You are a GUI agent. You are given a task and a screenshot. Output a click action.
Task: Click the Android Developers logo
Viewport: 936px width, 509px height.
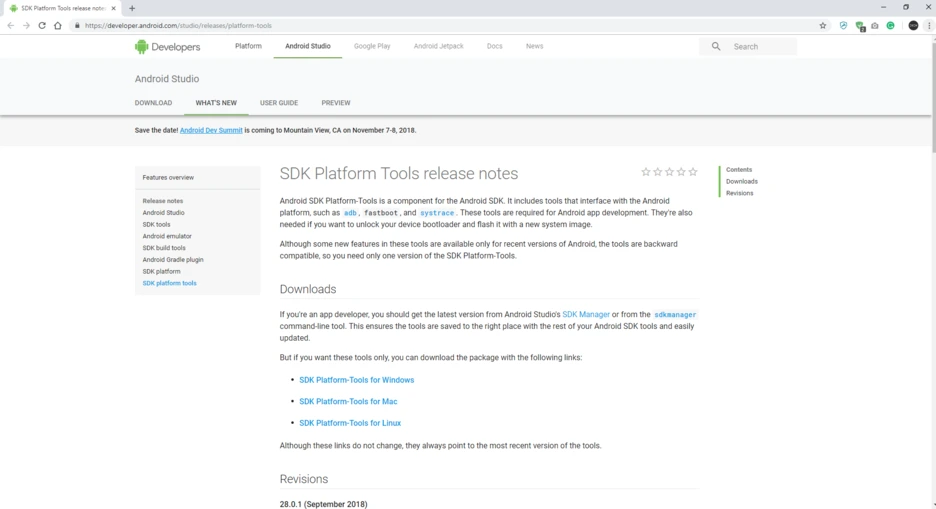point(167,46)
